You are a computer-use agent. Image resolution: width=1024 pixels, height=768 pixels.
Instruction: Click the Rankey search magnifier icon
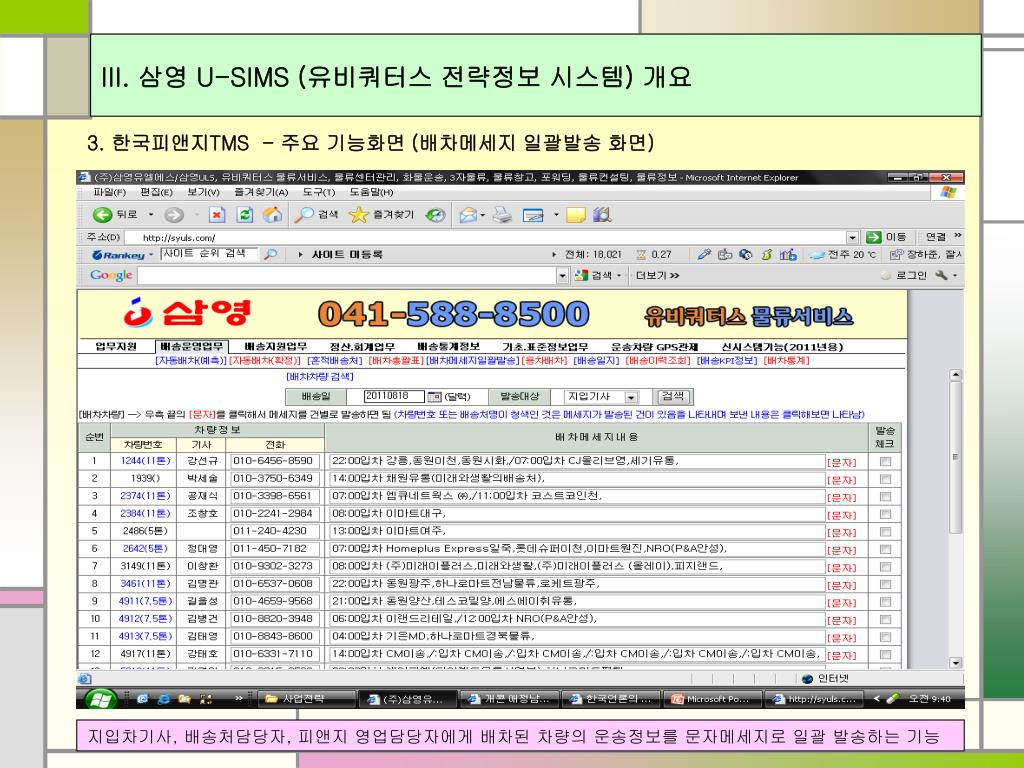click(x=270, y=255)
